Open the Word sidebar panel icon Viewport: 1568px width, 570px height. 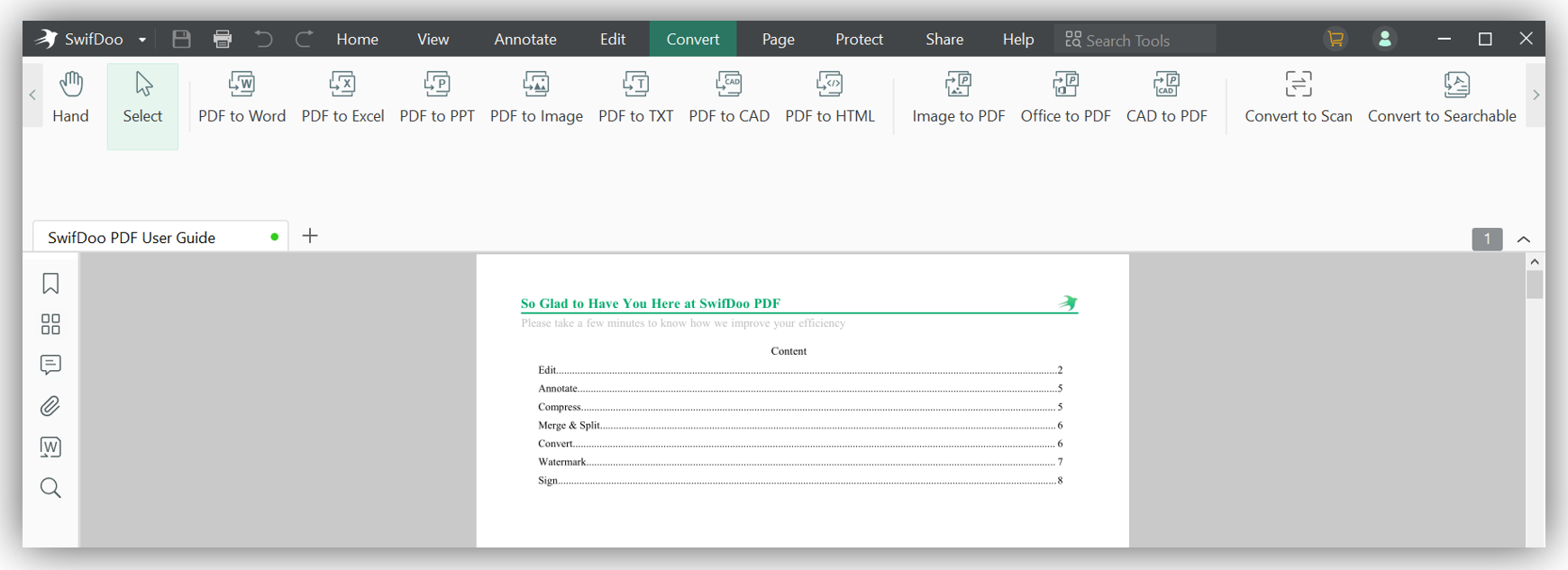(x=50, y=447)
